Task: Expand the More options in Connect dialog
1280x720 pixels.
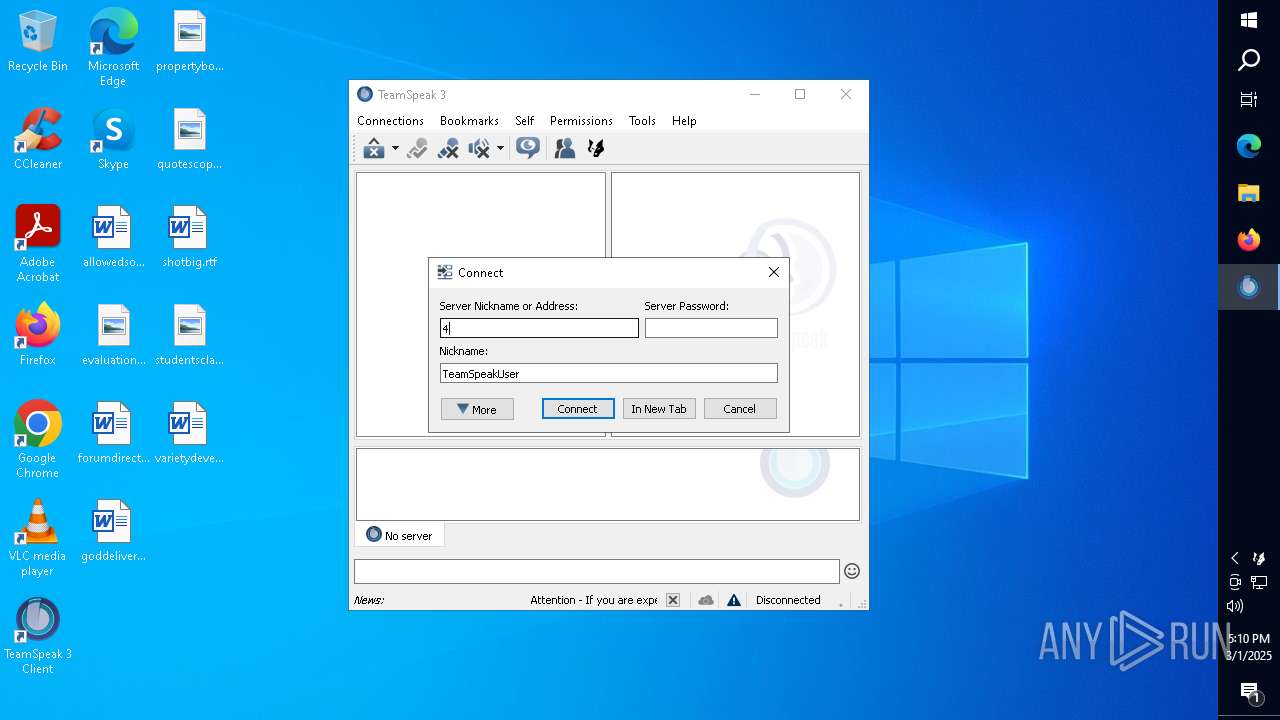Action: (x=477, y=409)
